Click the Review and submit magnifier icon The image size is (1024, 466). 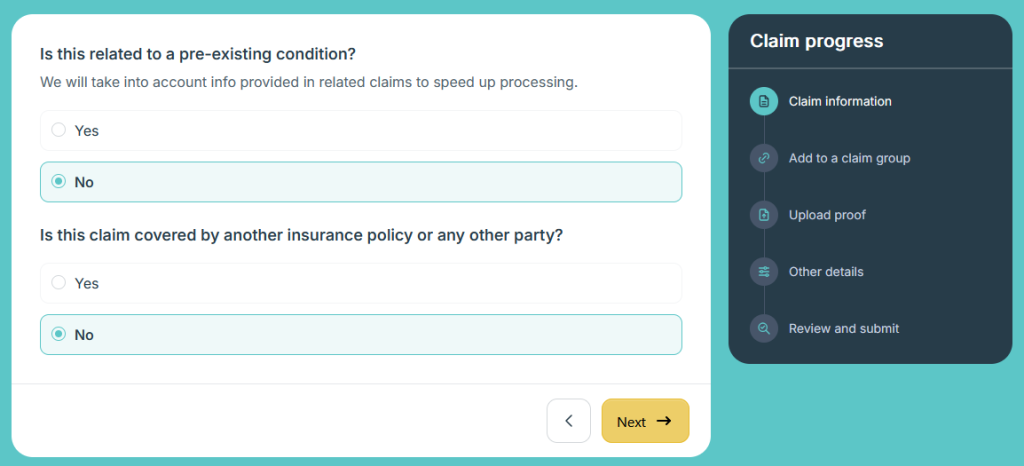click(x=764, y=328)
